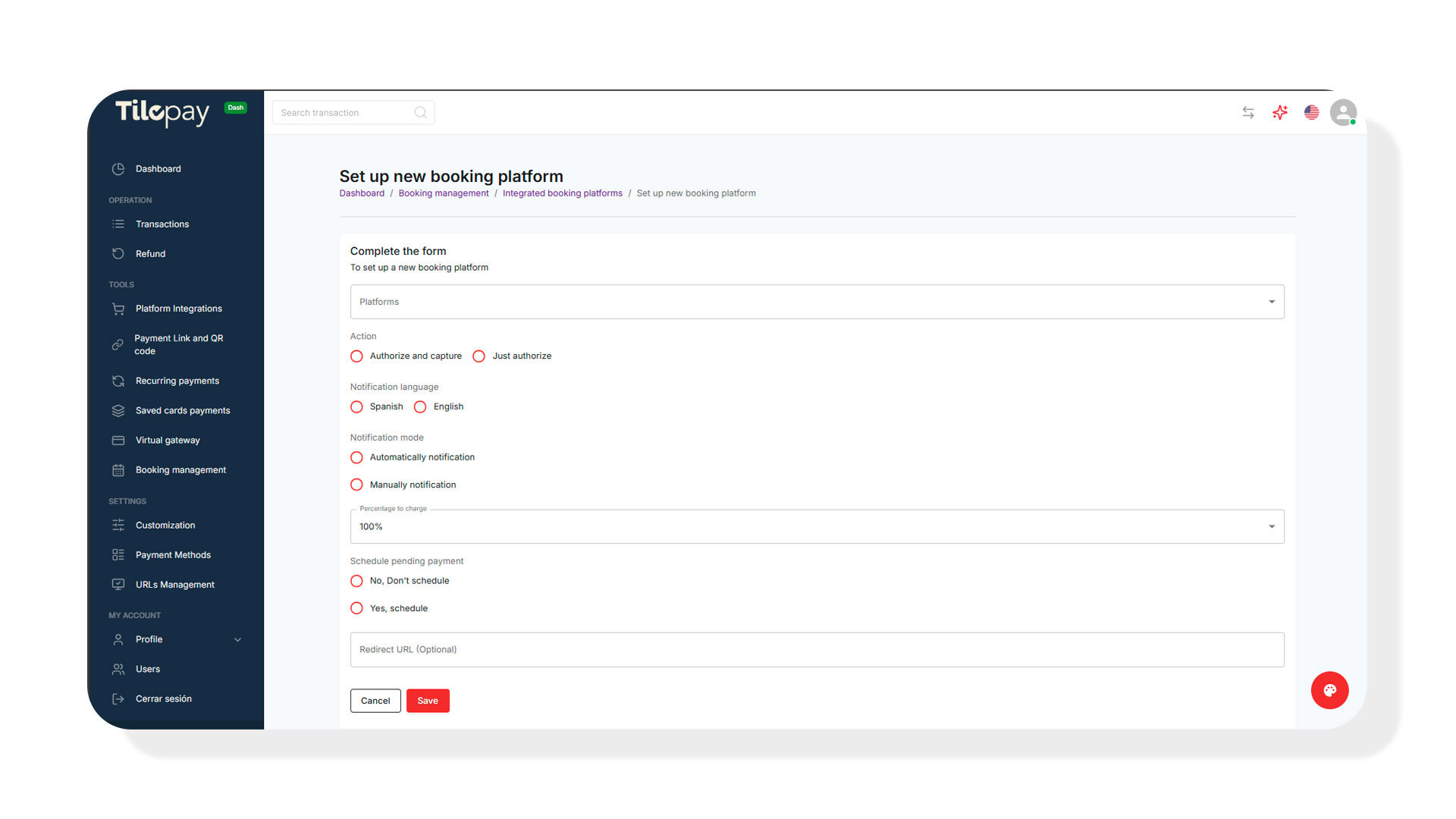Click the Redirect URL (Optional) field
The image size is (1456, 819).
point(817,650)
